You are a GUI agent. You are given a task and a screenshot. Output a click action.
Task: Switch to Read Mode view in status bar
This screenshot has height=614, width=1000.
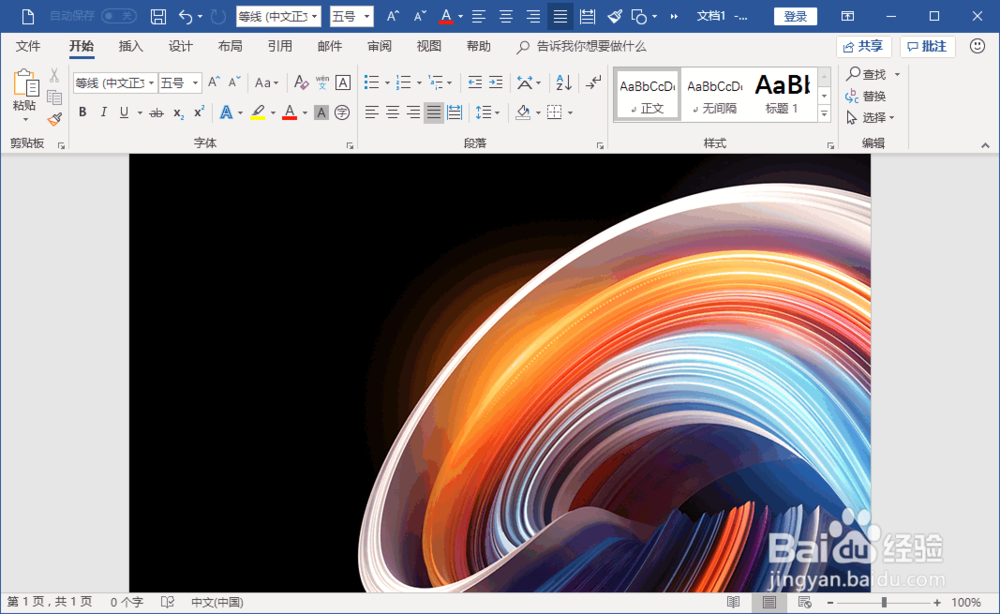(733, 603)
